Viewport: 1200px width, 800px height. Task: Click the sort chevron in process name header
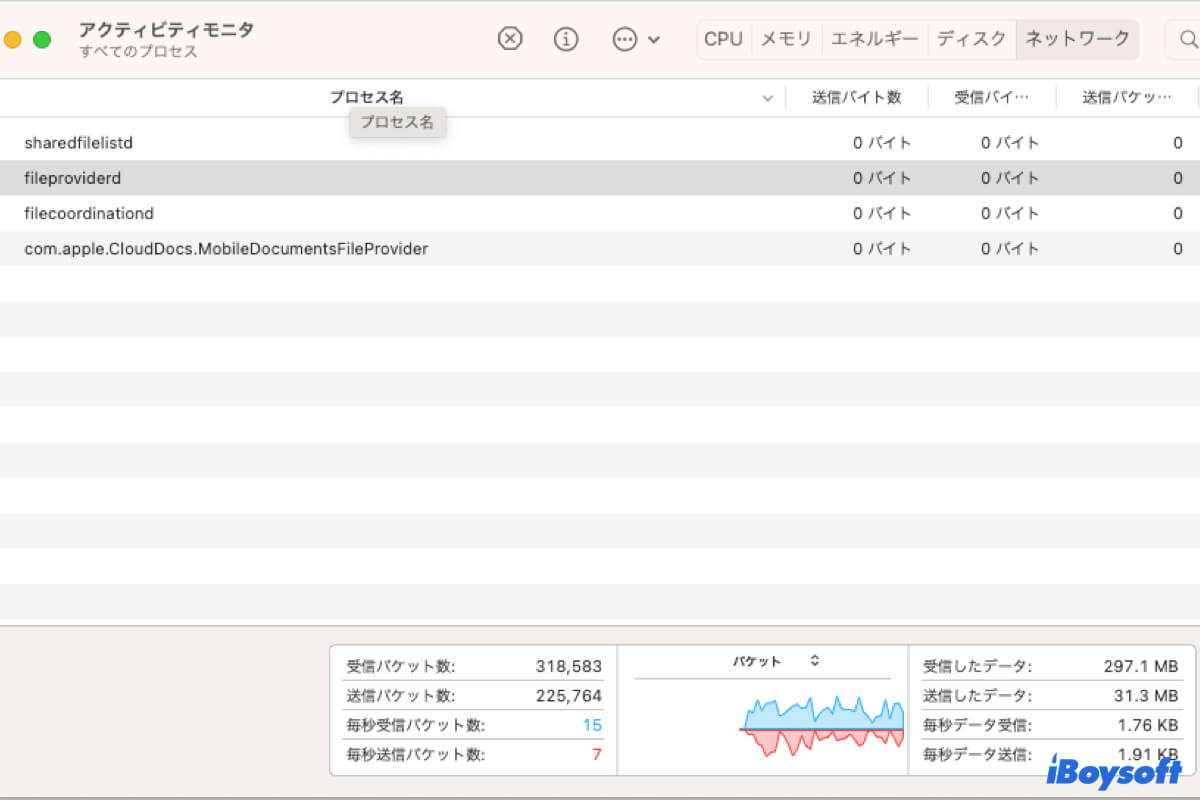click(x=768, y=98)
